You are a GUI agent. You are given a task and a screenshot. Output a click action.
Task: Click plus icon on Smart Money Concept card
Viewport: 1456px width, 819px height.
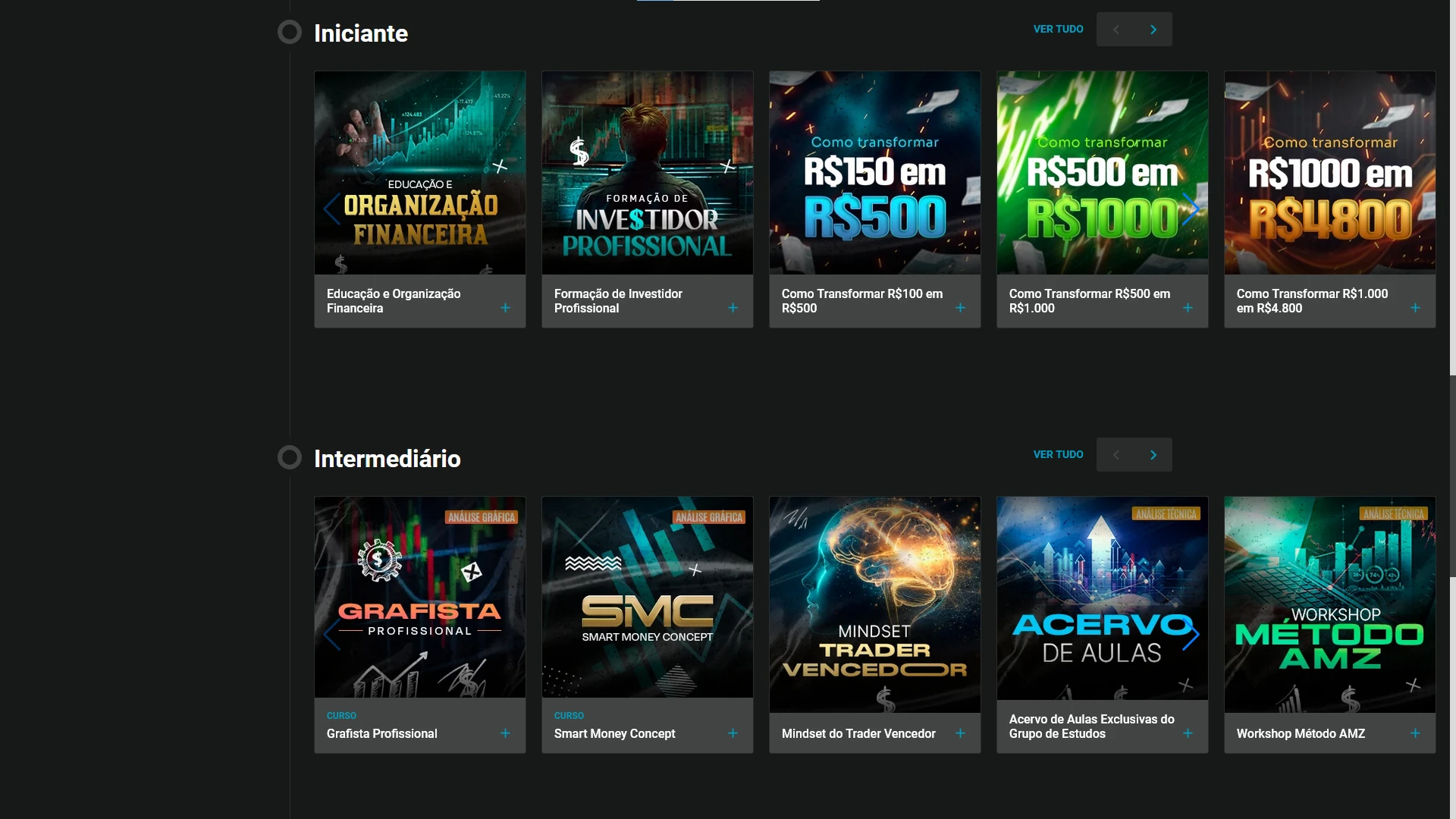(x=733, y=733)
